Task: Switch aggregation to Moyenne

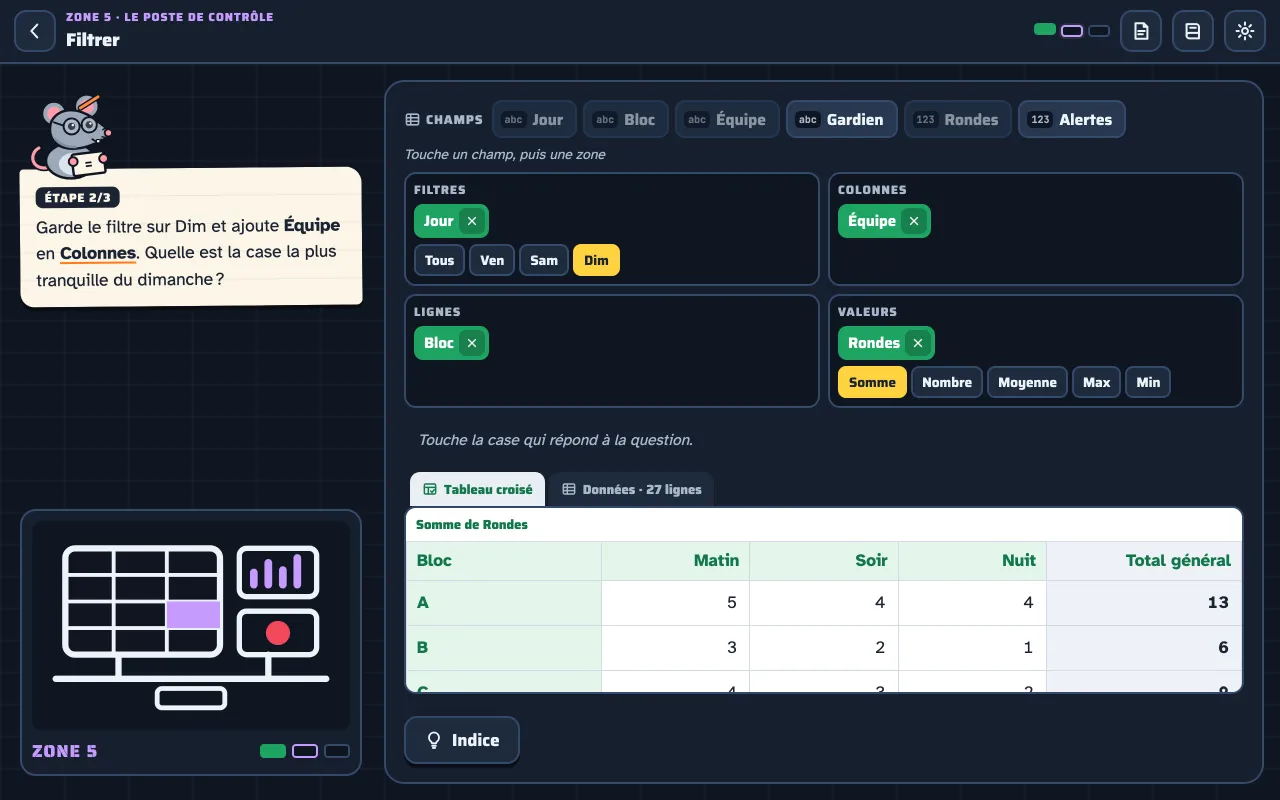Action: click(x=1027, y=382)
